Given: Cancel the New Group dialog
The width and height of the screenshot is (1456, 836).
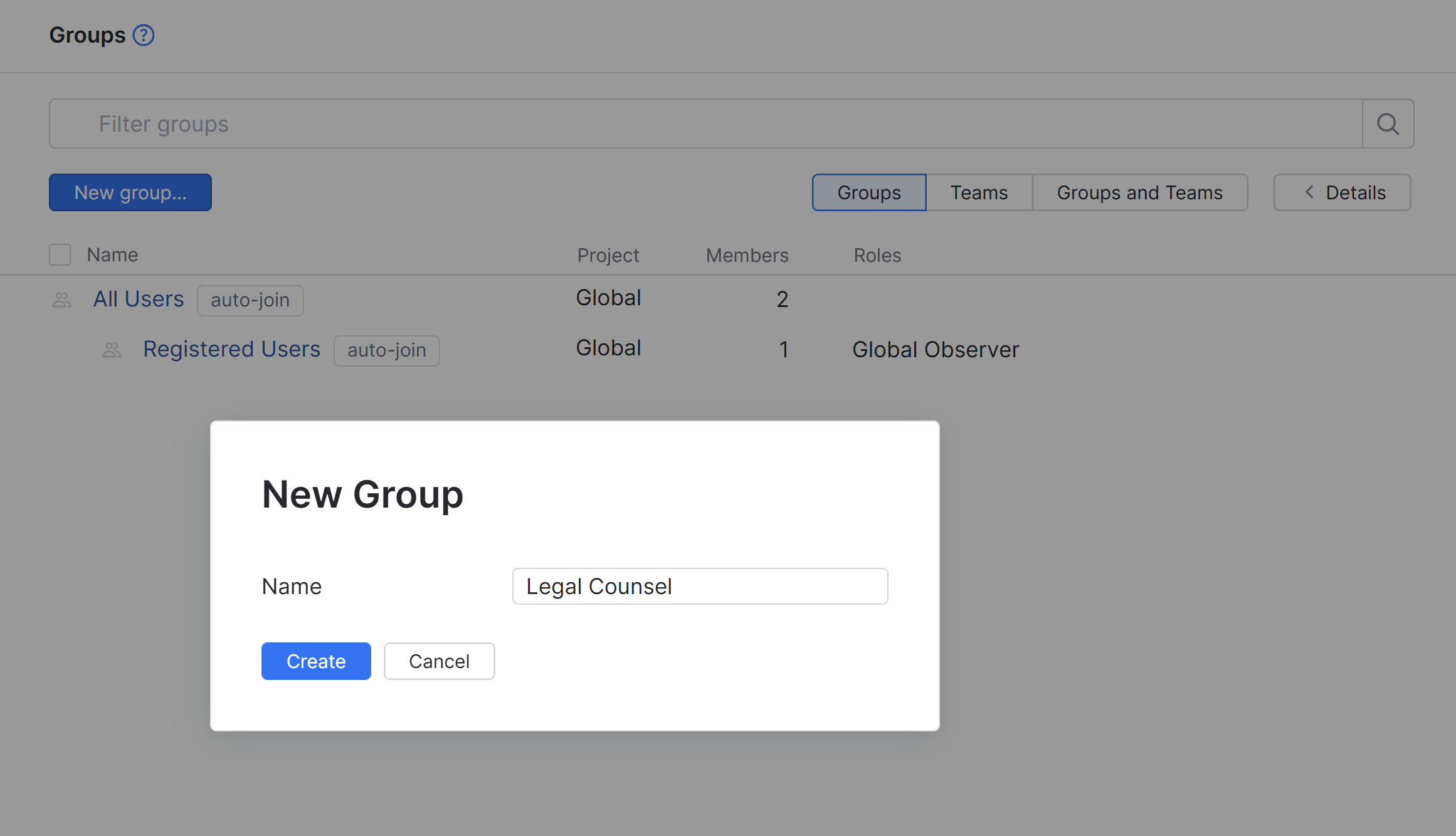Looking at the screenshot, I should click(x=439, y=661).
